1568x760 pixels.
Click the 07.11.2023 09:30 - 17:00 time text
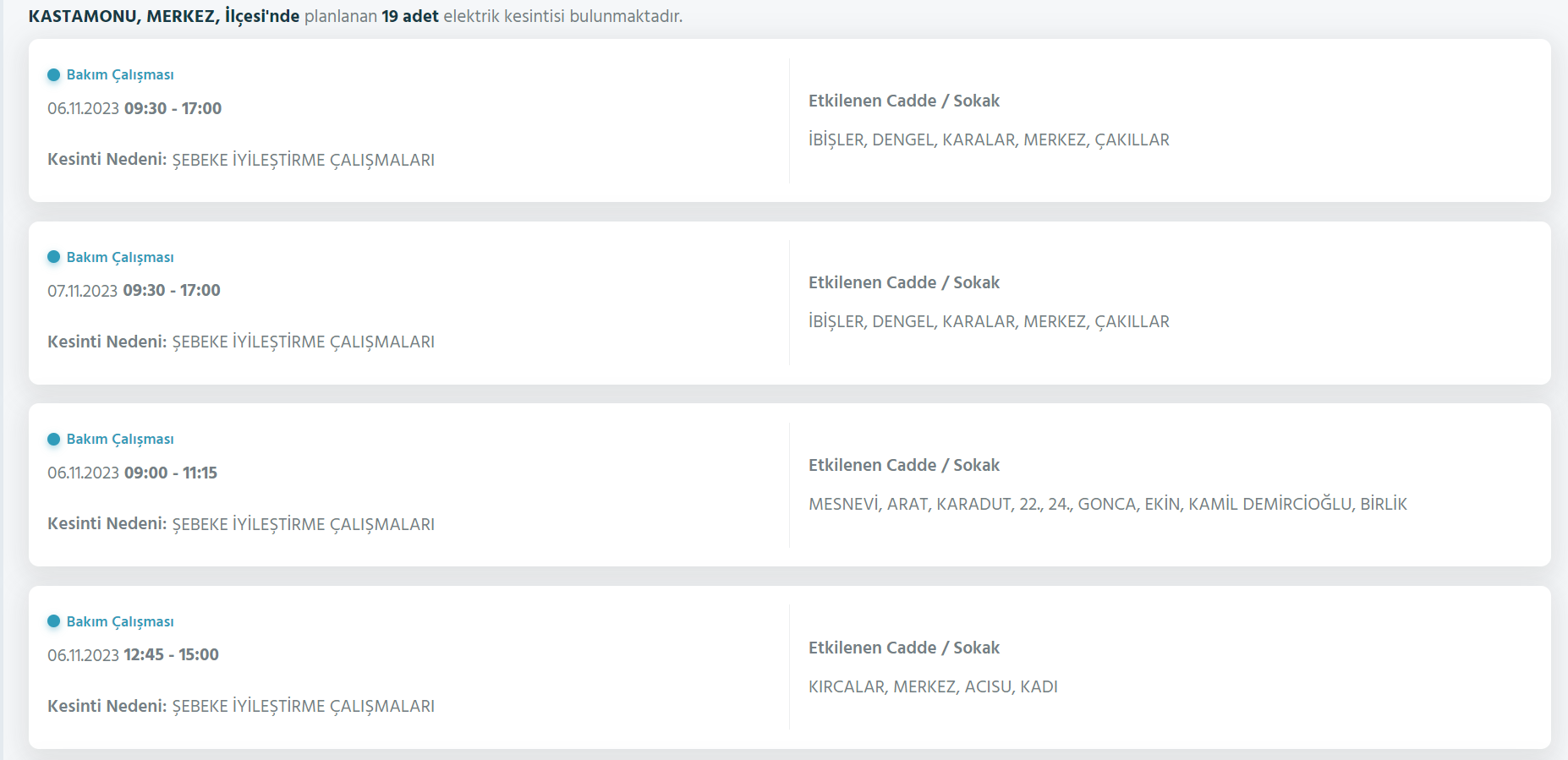[134, 290]
